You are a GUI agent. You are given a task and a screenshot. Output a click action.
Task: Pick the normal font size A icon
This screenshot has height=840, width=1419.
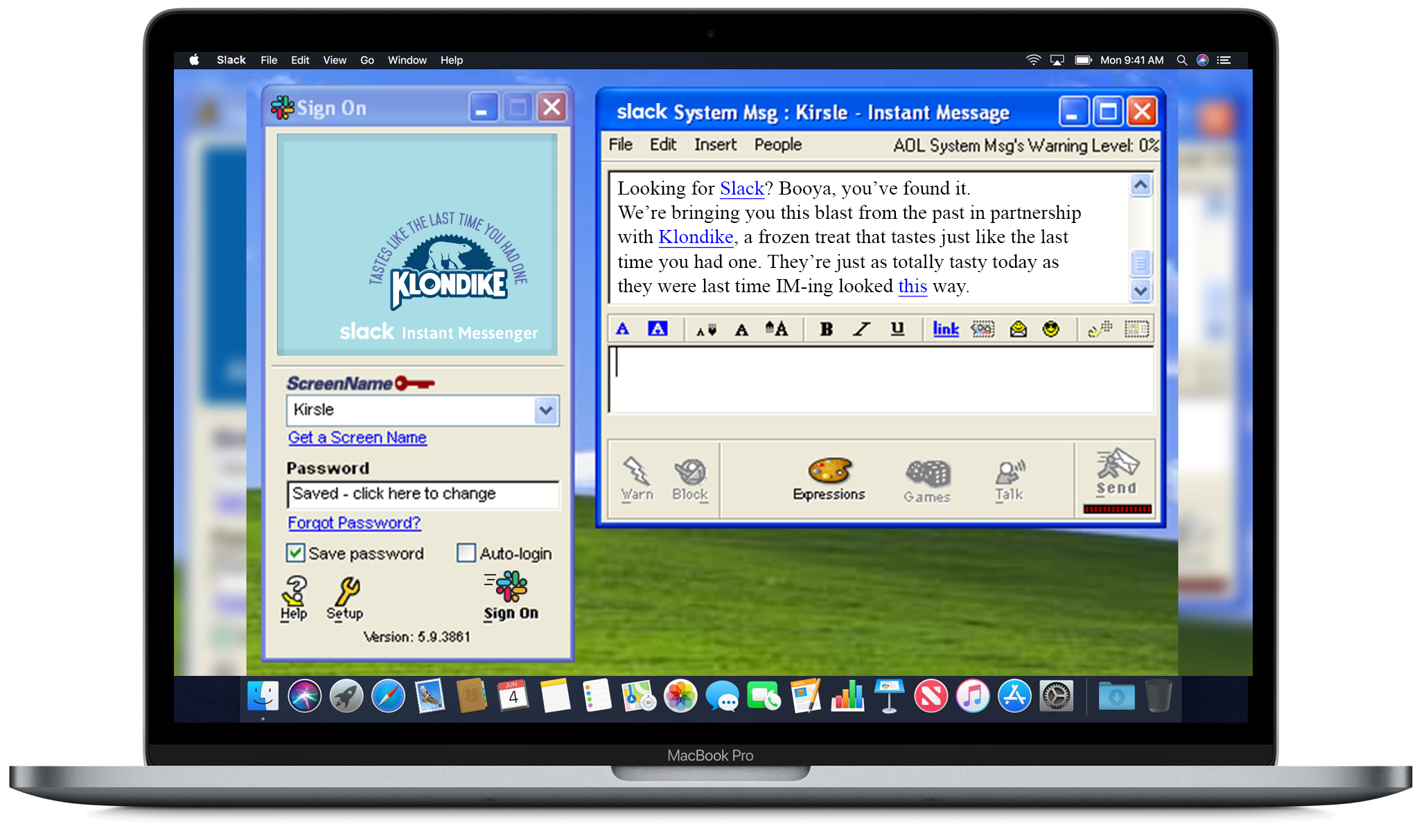(741, 330)
